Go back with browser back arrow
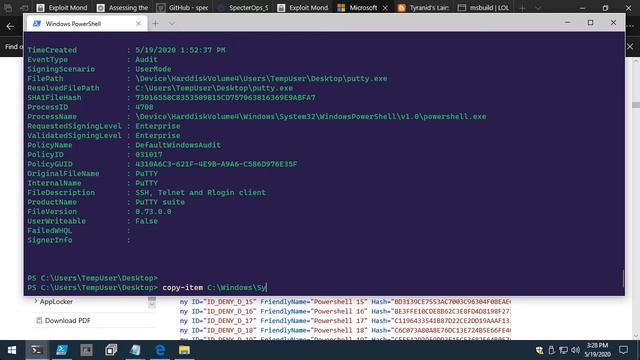The image size is (640, 360). tap(10, 27)
